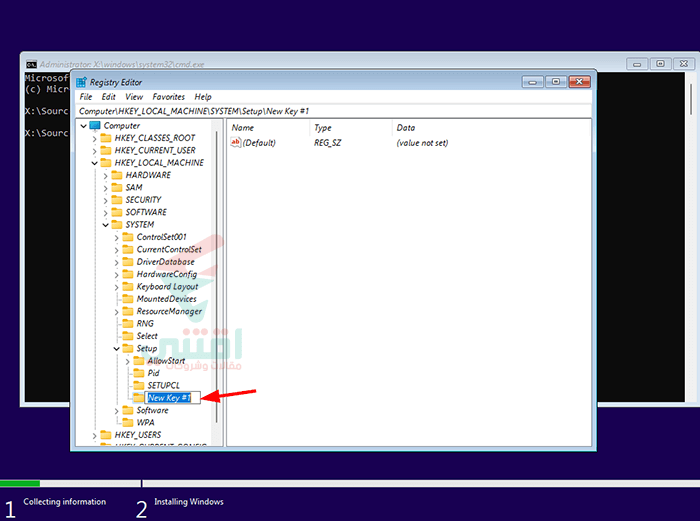The image size is (700, 521).
Task: Click the Keyboard Layout folder icon
Action: click(x=128, y=286)
